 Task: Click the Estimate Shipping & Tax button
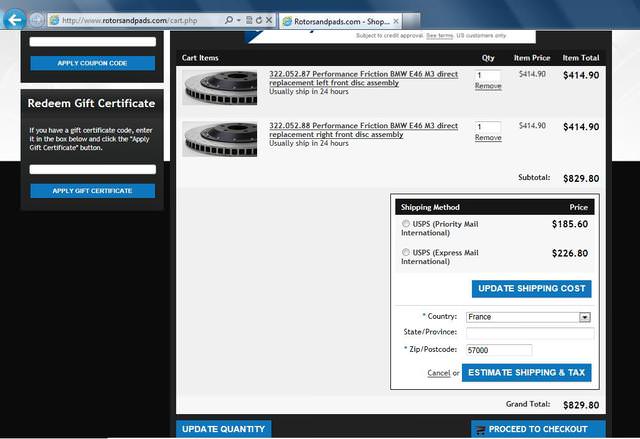coord(527,372)
